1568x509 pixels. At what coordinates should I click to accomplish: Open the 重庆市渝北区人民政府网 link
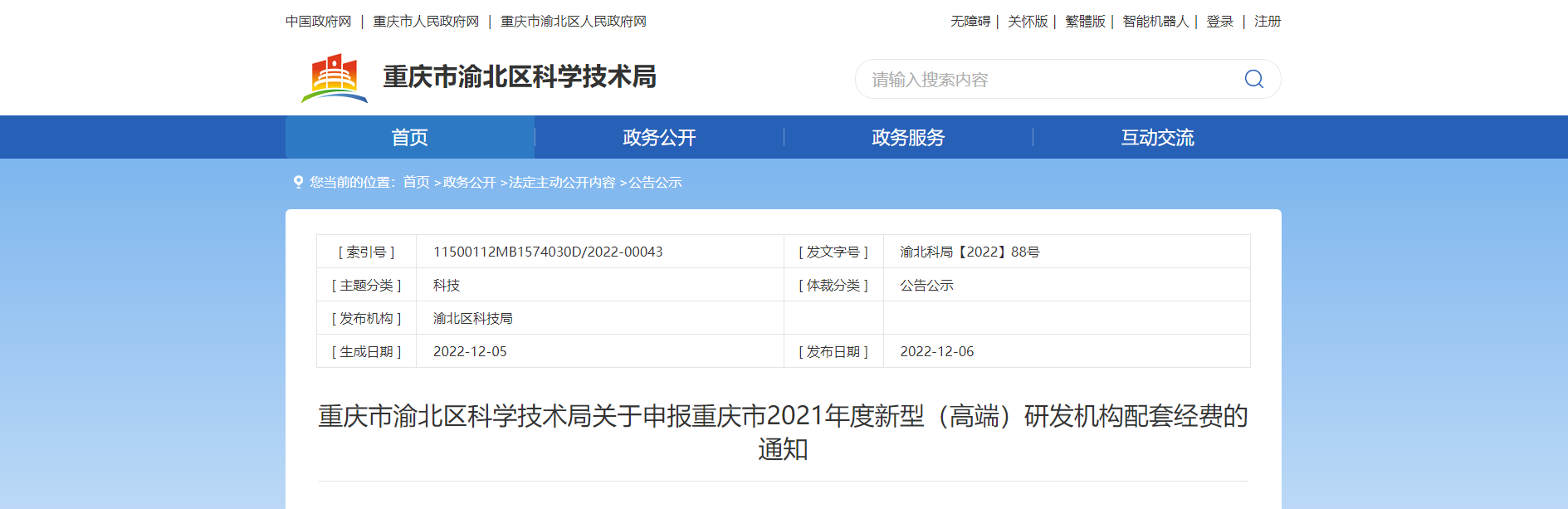(x=573, y=22)
